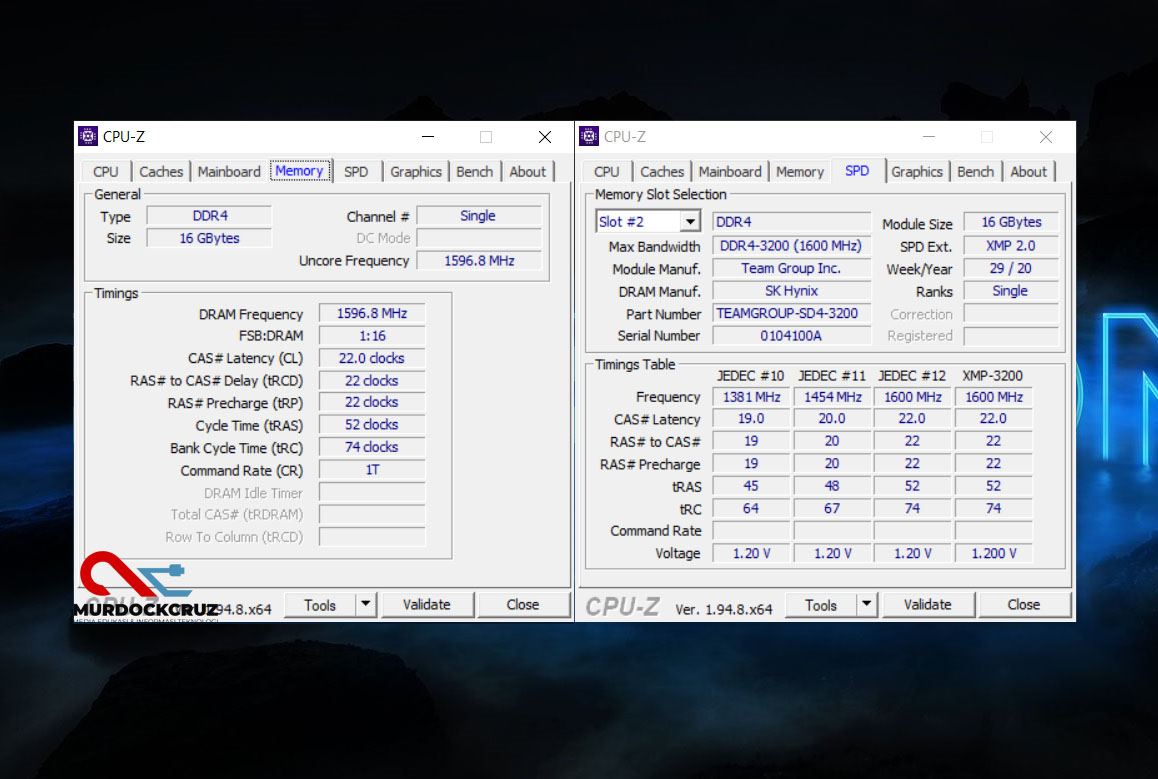Expand the Slot #2 memory slot dropdown

690,222
